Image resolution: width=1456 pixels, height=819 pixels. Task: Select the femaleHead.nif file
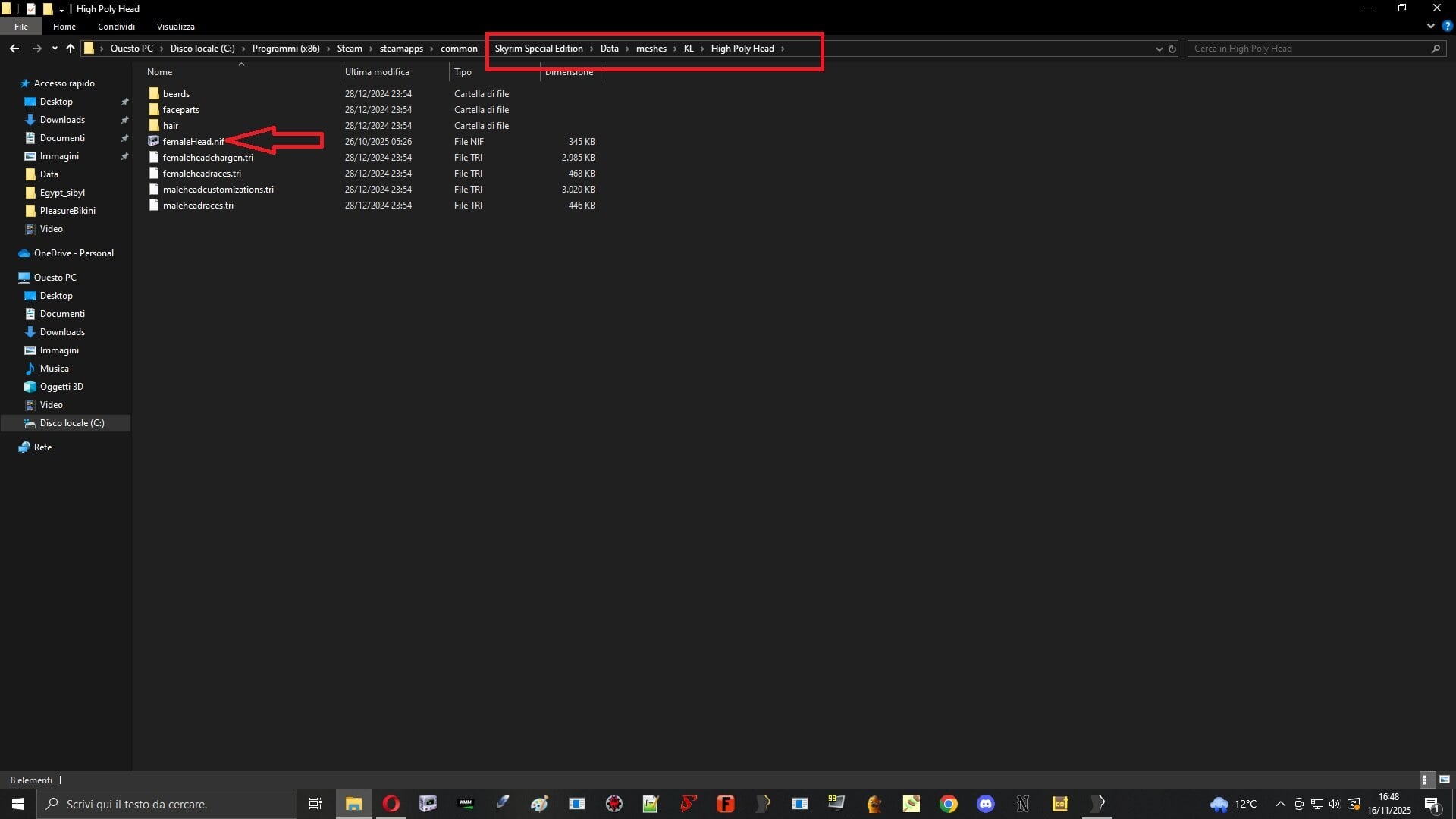193,142
